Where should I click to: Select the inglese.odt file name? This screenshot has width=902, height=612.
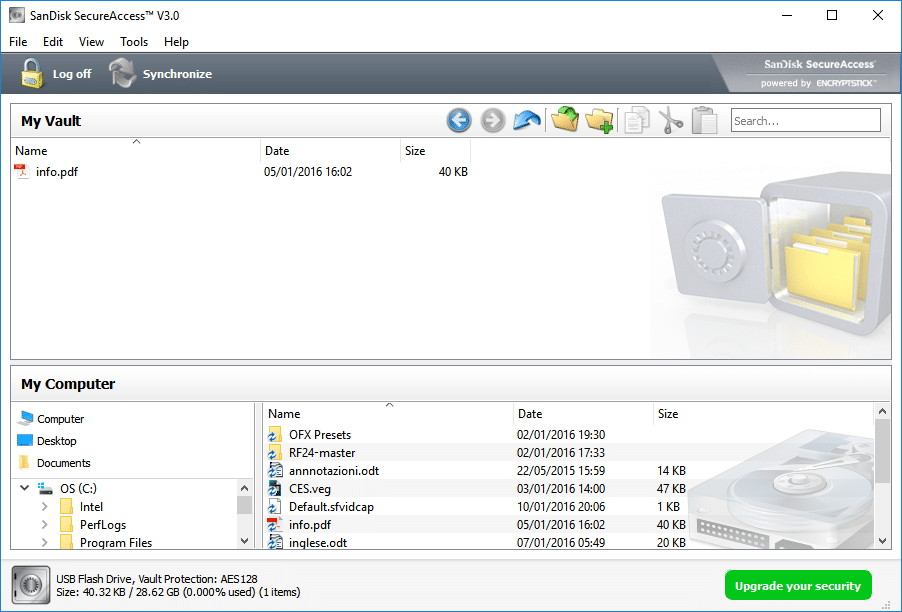tap(318, 542)
